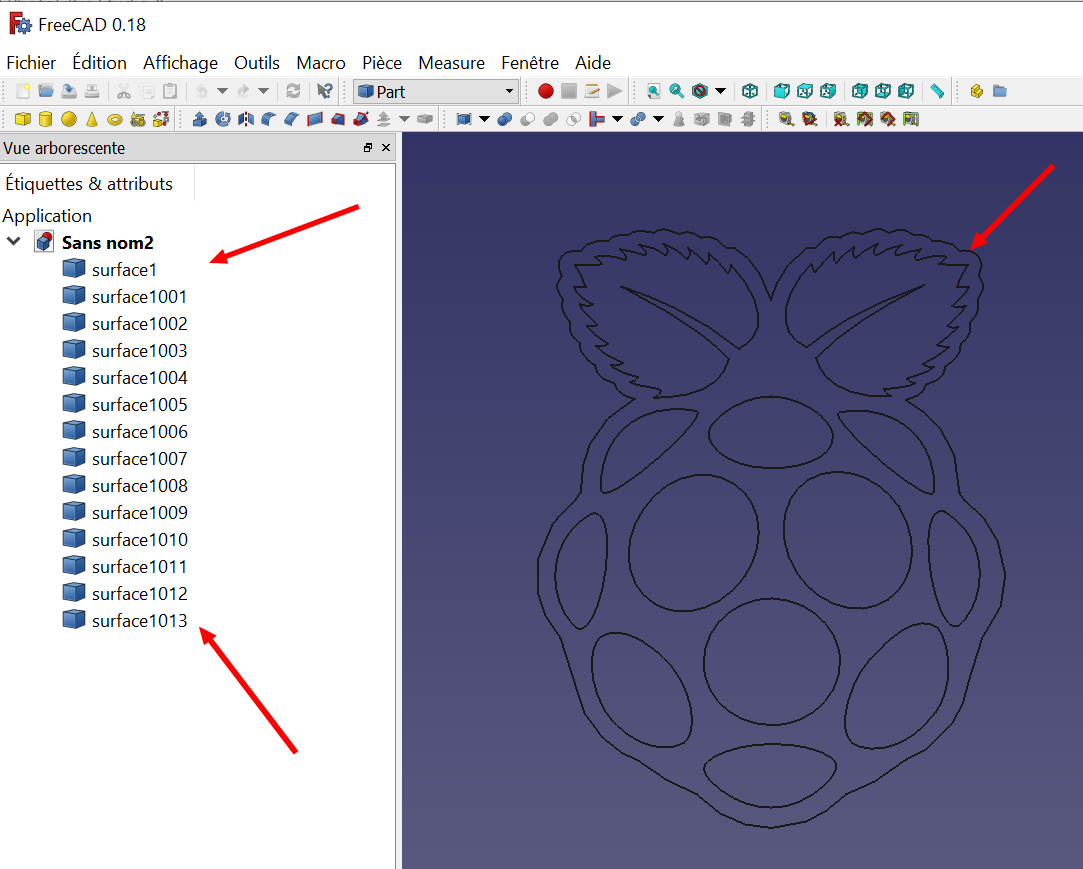This screenshot has height=869, width=1083.
Task: Open the join features dropdown arrow
Action: point(617,120)
